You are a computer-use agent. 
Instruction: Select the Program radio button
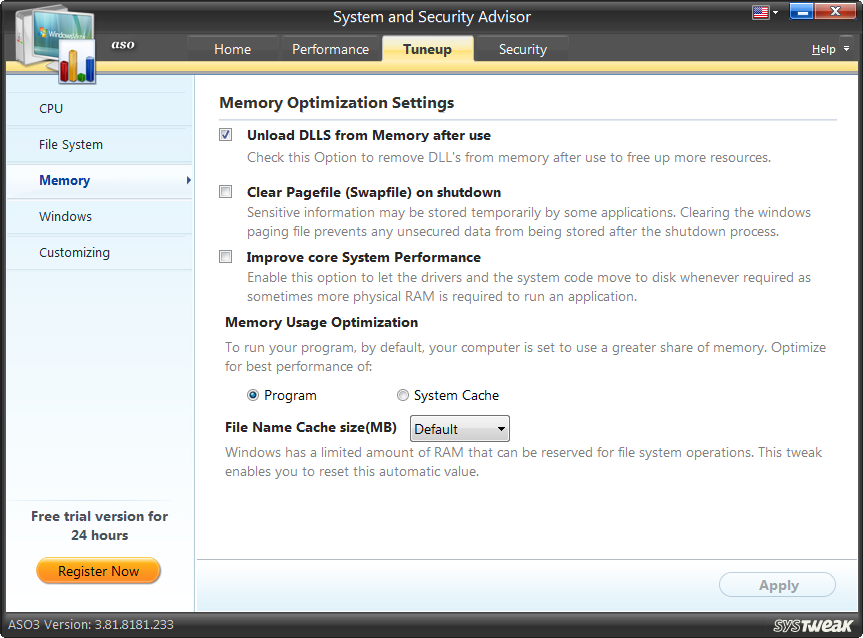pyautogui.click(x=253, y=395)
